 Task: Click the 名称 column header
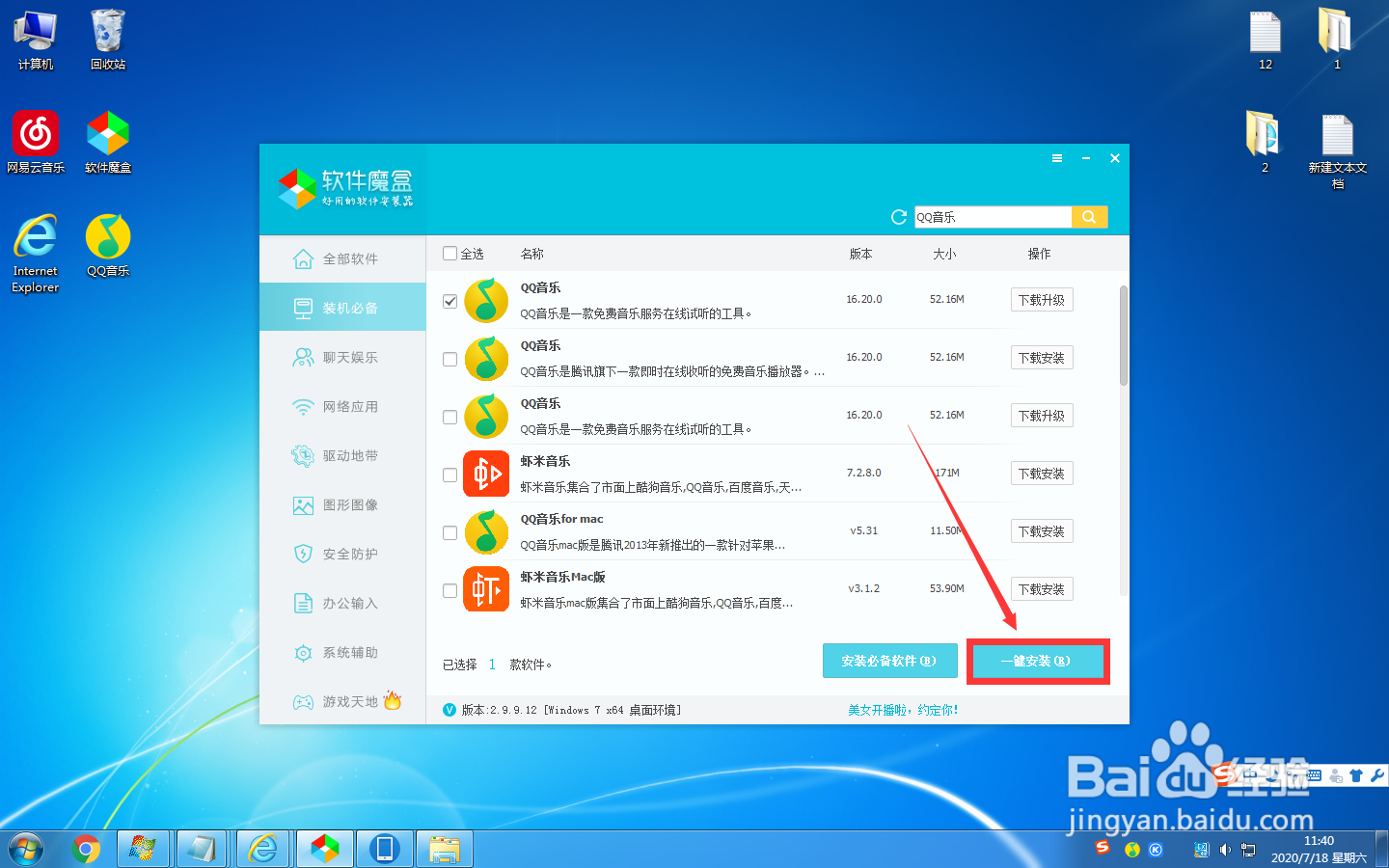[532, 254]
